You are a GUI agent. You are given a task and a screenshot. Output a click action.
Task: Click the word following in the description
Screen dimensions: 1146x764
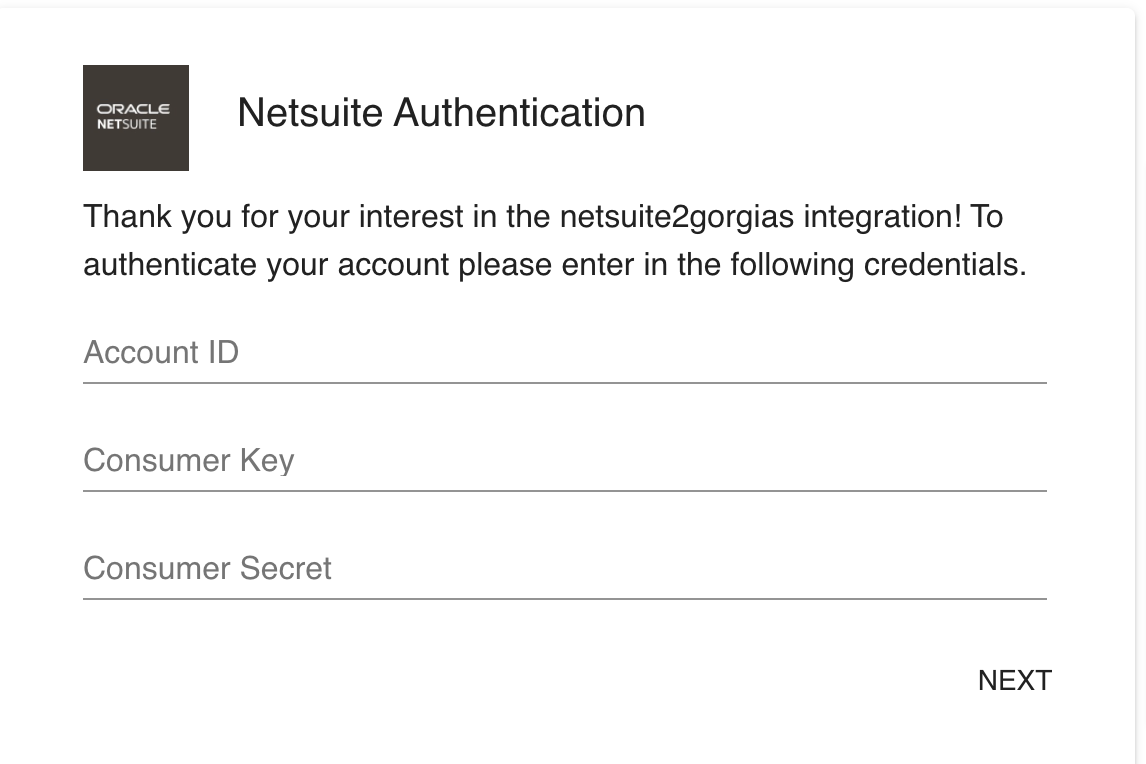click(x=792, y=265)
